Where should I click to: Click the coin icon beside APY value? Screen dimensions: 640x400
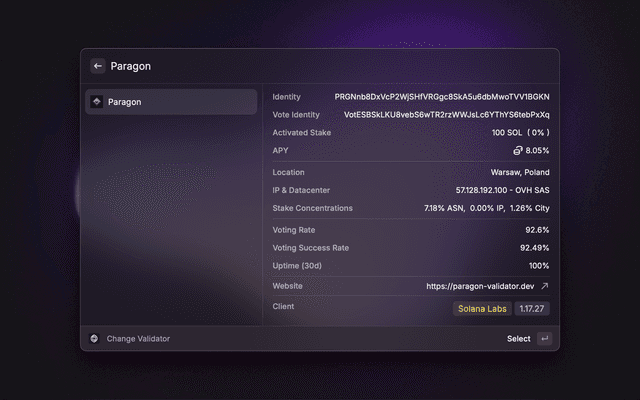pos(518,150)
